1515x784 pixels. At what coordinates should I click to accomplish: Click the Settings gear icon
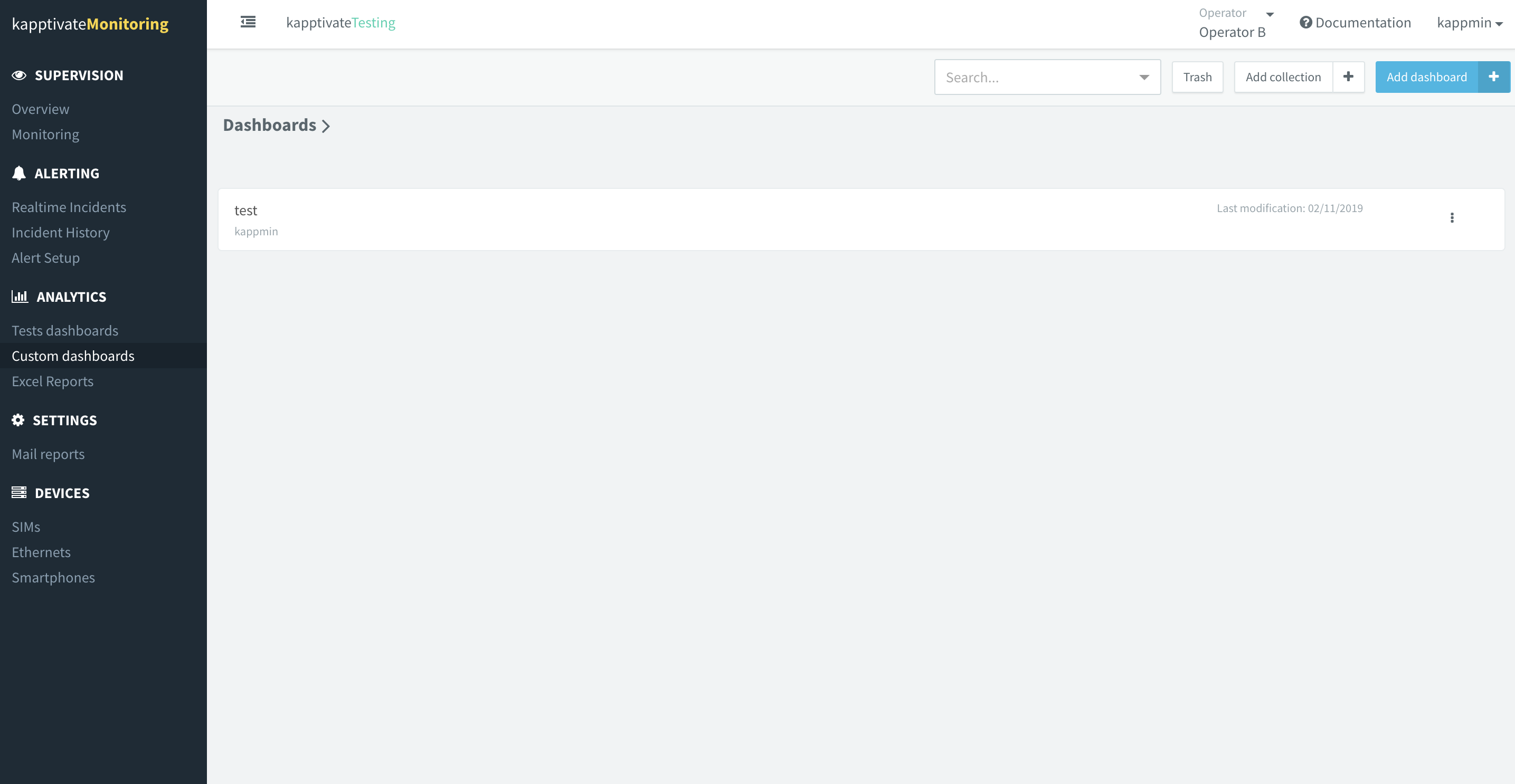click(18, 419)
